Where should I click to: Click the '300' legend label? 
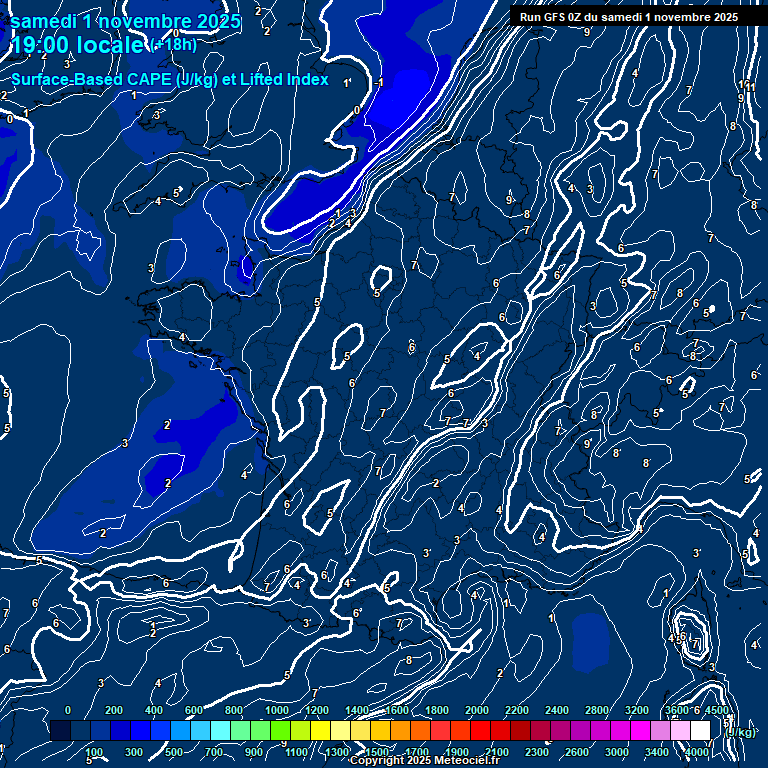(x=134, y=752)
